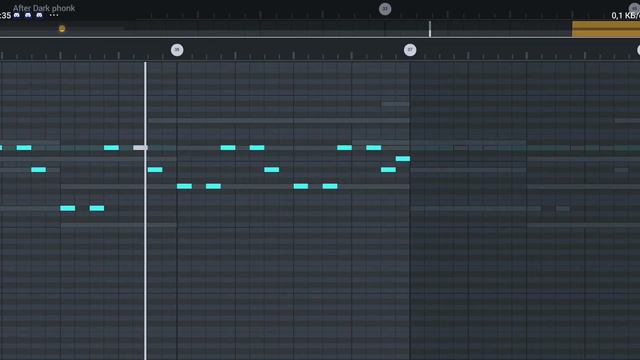Click the orange circular marker in the overview strip
This screenshot has height=360, width=640.
click(62, 29)
